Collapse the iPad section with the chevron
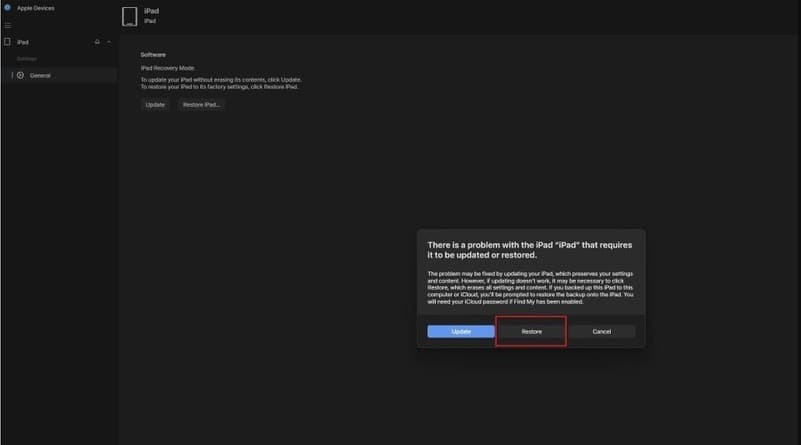The width and height of the screenshot is (801, 445). (x=109, y=42)
